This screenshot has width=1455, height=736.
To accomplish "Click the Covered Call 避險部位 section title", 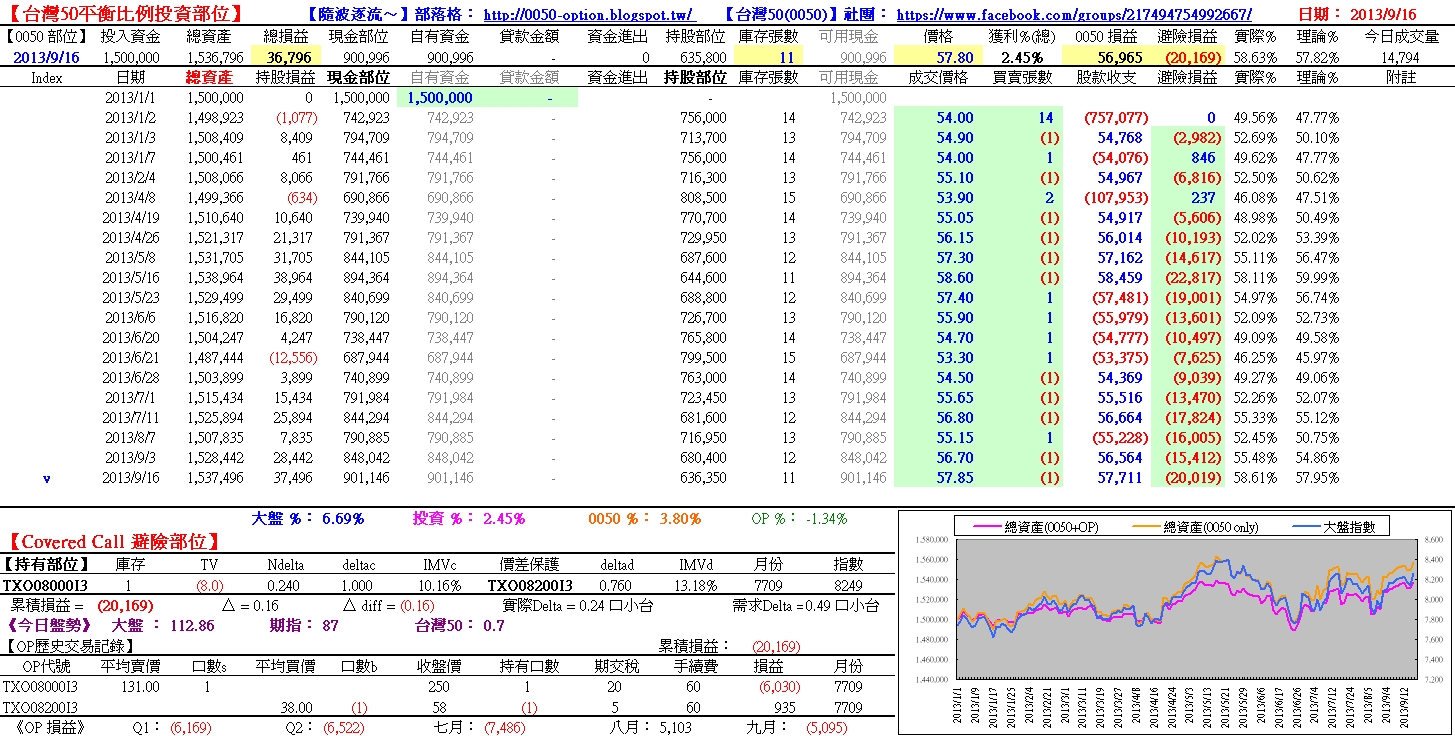I will click(115, 542).
